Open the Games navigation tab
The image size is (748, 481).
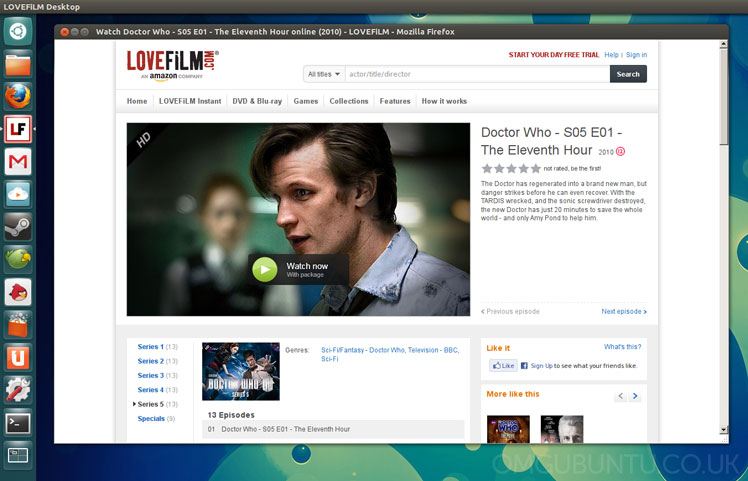pos(306,101)
